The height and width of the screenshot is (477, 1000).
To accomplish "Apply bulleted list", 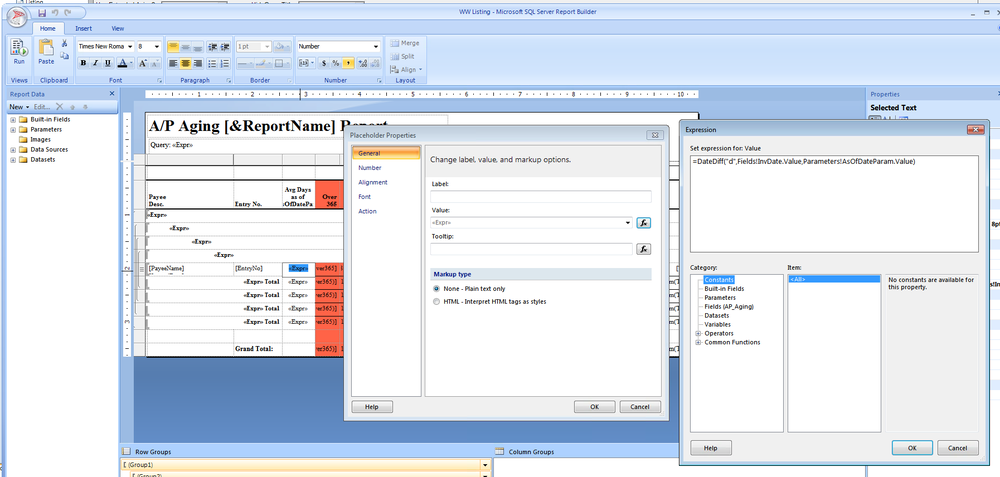I will point(213,63).
